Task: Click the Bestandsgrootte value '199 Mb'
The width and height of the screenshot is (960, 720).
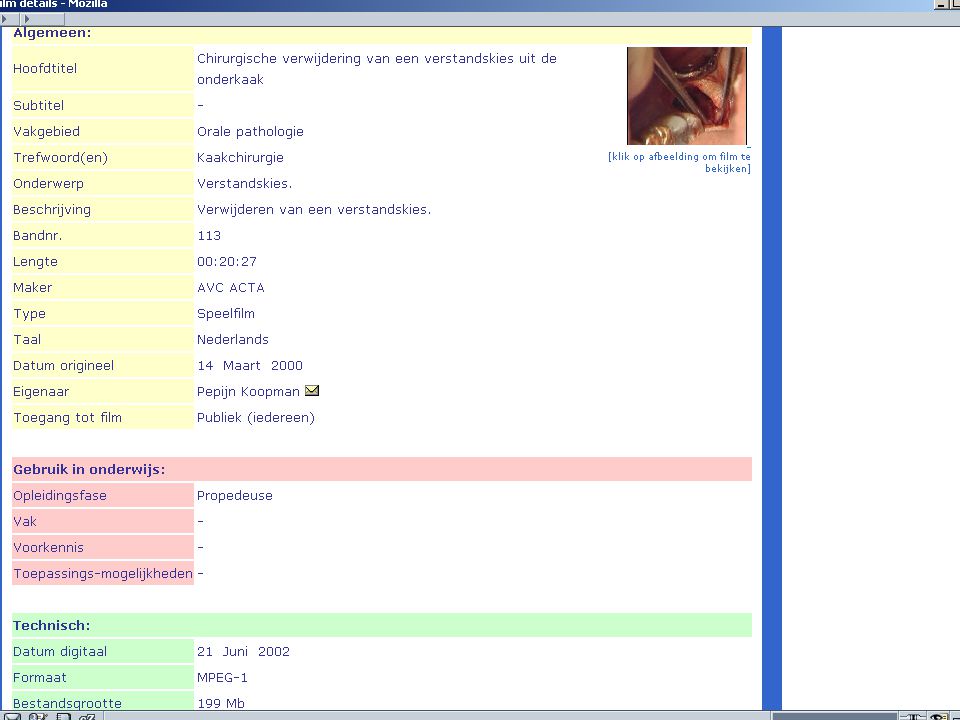Action: [221, 703]
